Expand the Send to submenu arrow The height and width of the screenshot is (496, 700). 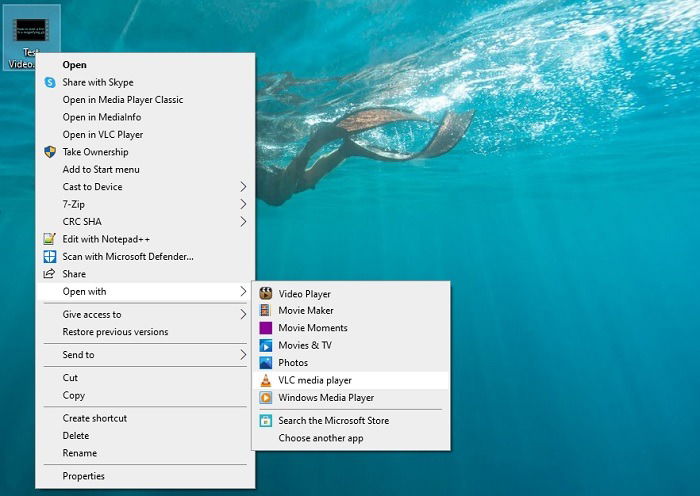click(243, 355)
